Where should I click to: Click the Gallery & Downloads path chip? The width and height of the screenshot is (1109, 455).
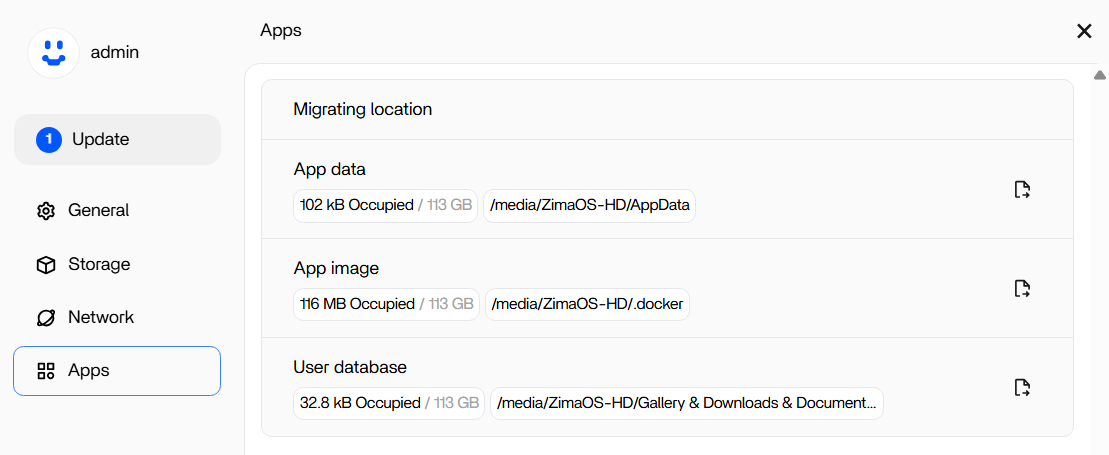point(687,403)
